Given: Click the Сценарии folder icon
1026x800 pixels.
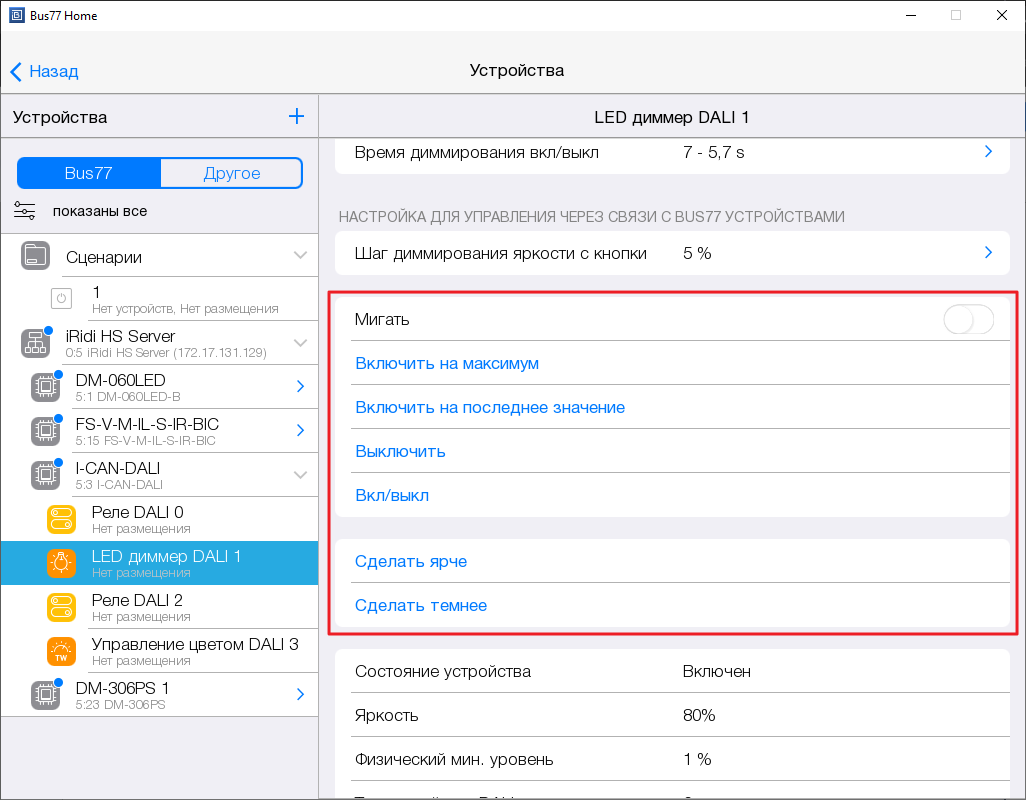Looking at the screenshot, I should point(35,256).
